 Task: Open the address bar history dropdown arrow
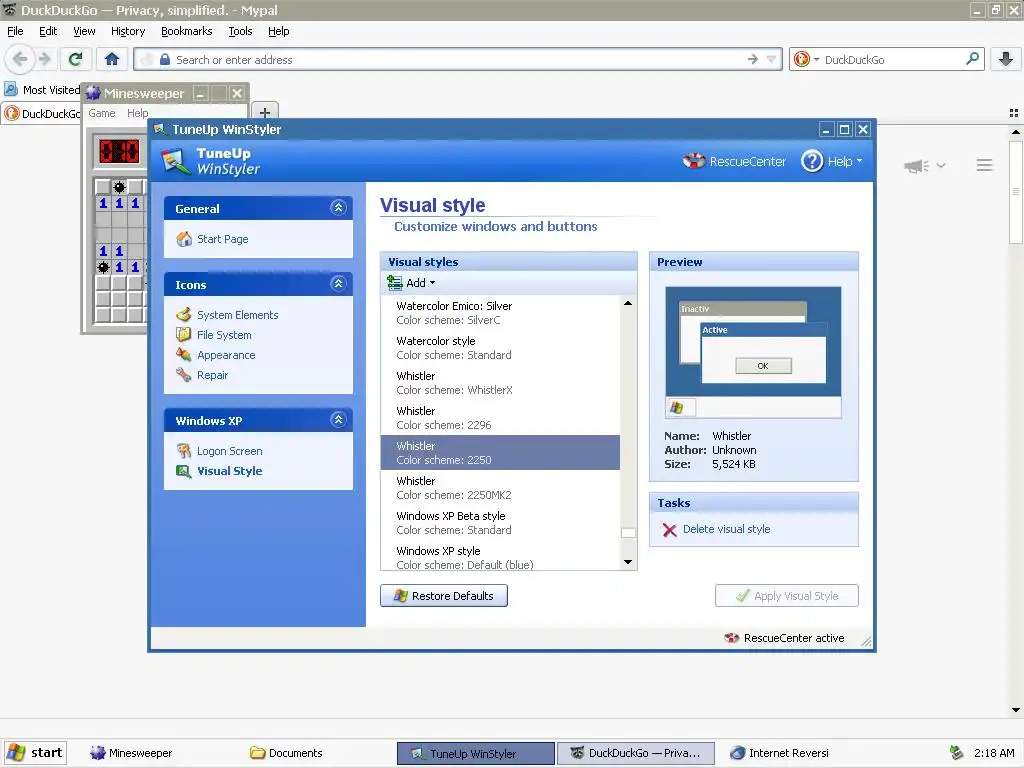click(x=771, y=59)
